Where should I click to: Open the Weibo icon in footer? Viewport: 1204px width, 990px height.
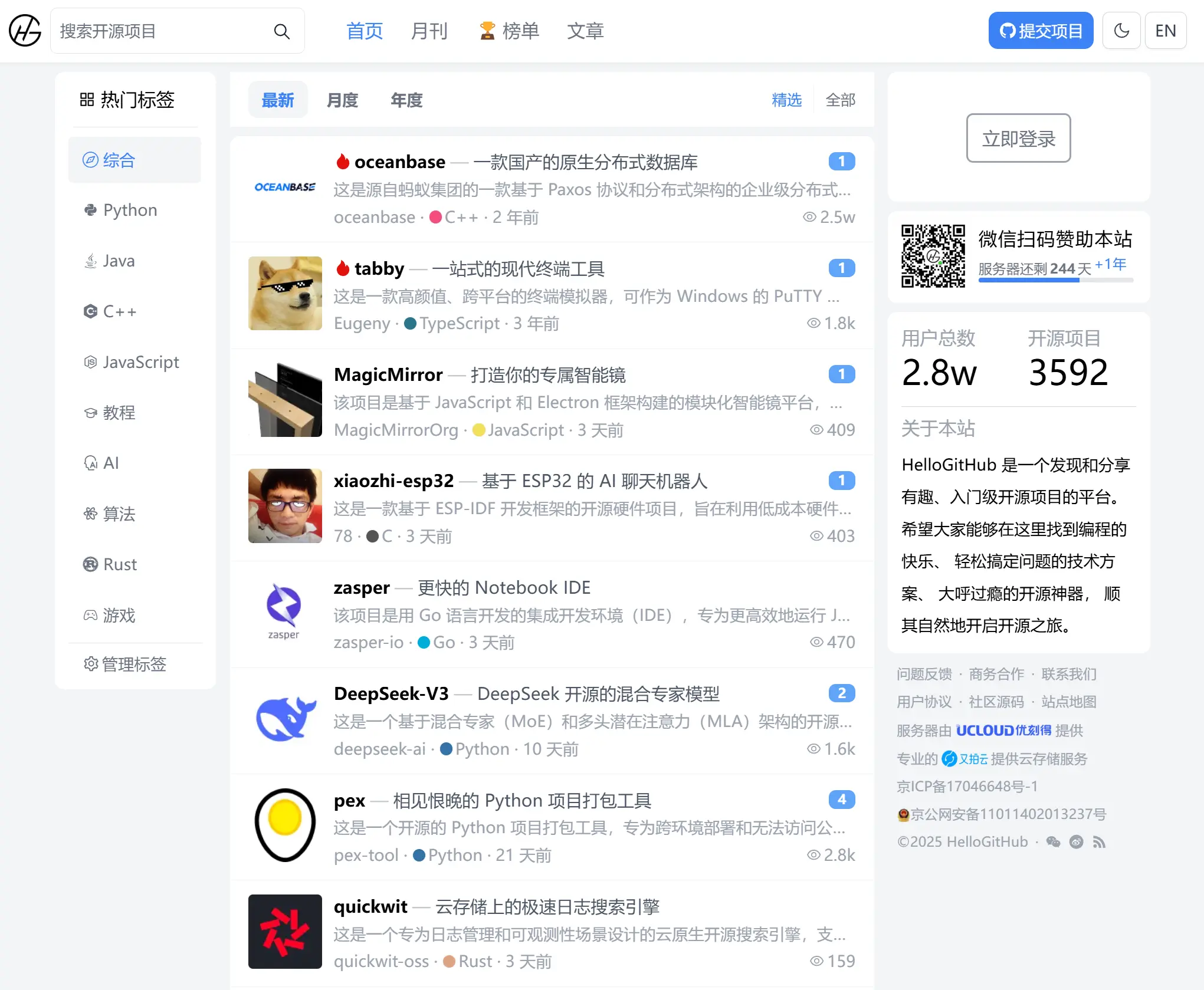1076,842
